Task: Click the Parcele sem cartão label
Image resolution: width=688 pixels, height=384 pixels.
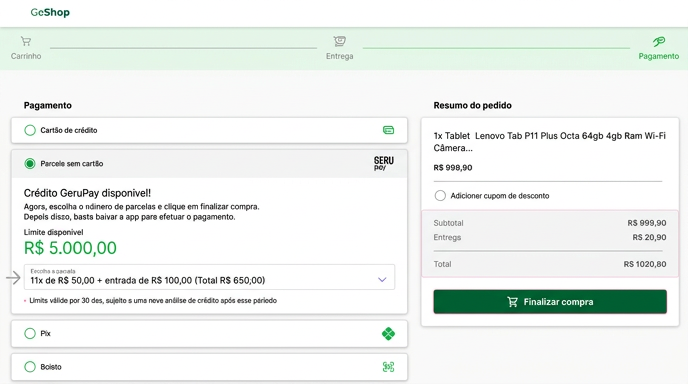Action: coord(72,164)
